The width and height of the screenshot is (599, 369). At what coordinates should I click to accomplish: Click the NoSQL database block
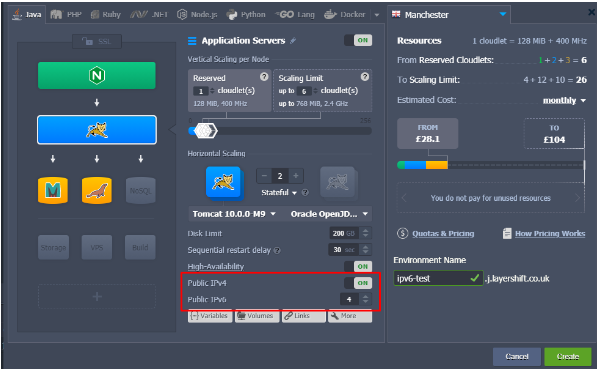pos(141,190)
